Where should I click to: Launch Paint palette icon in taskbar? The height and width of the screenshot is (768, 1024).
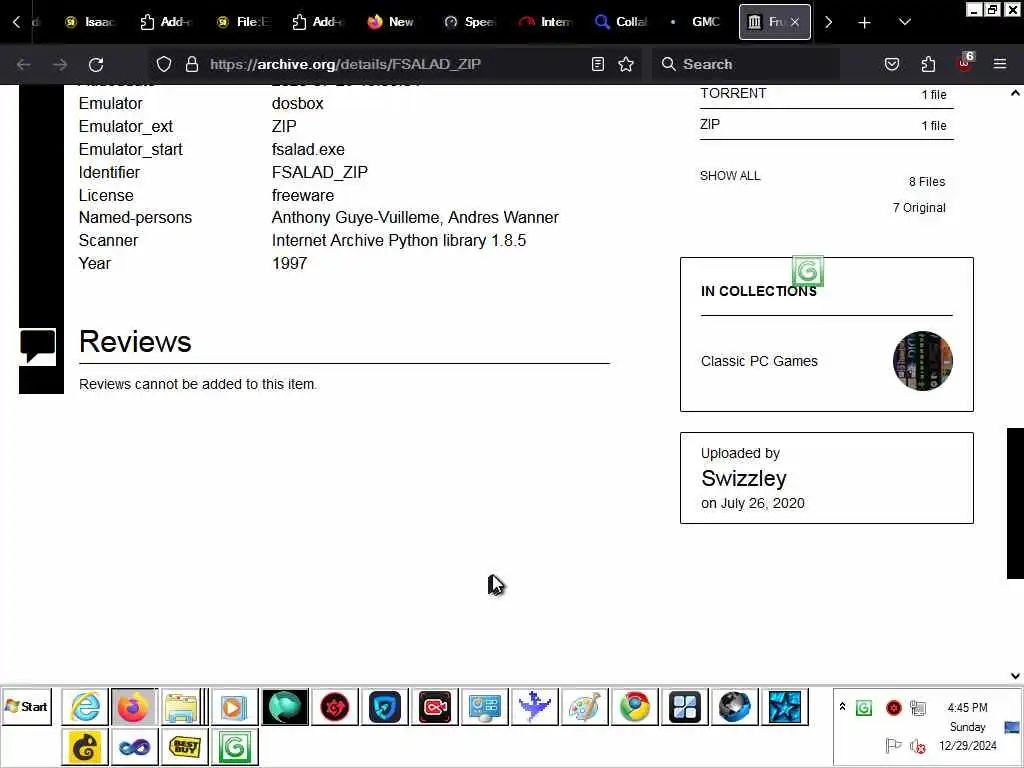[x=584, y=707]
